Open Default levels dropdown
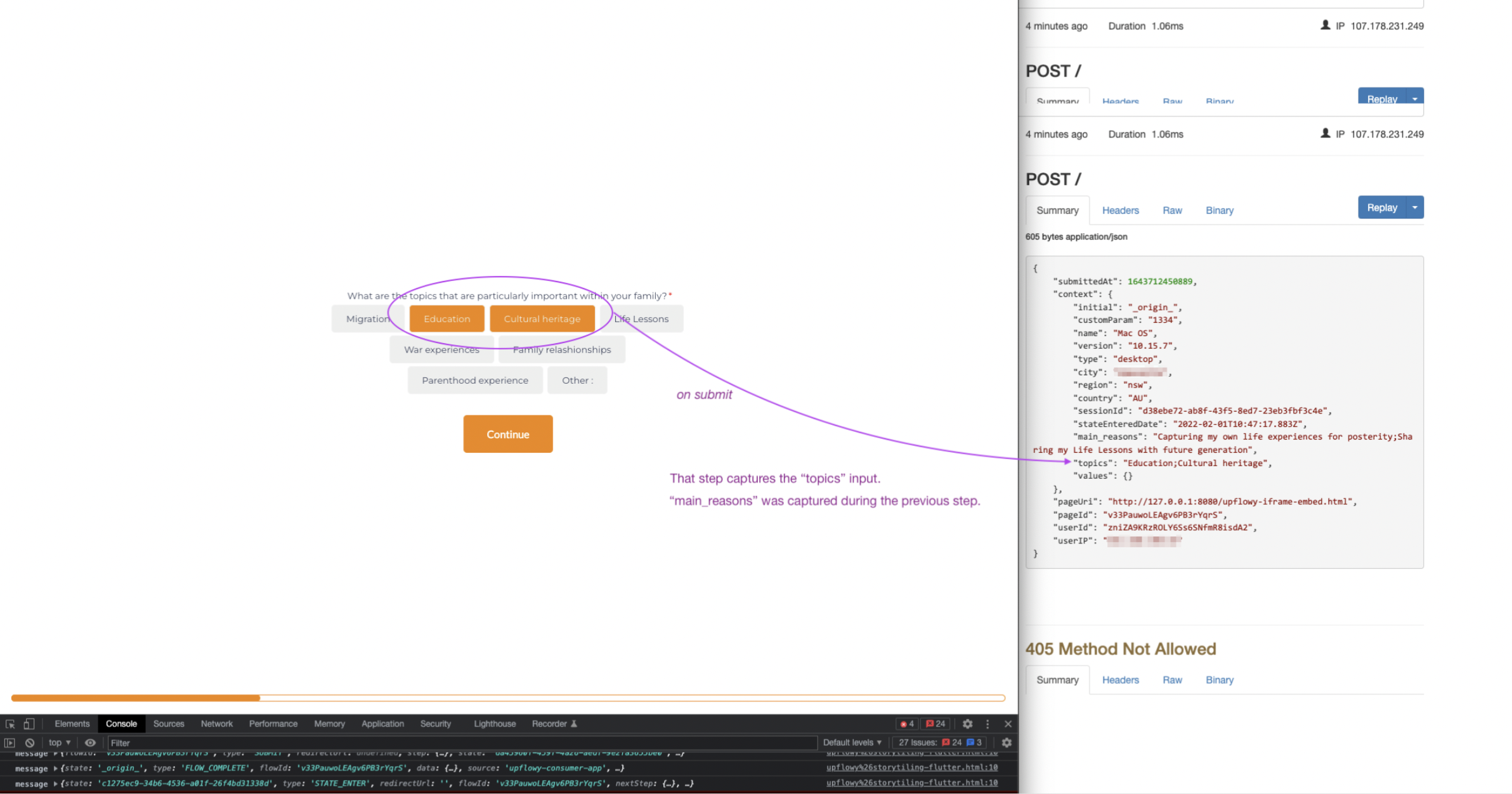 click(852, 743)
